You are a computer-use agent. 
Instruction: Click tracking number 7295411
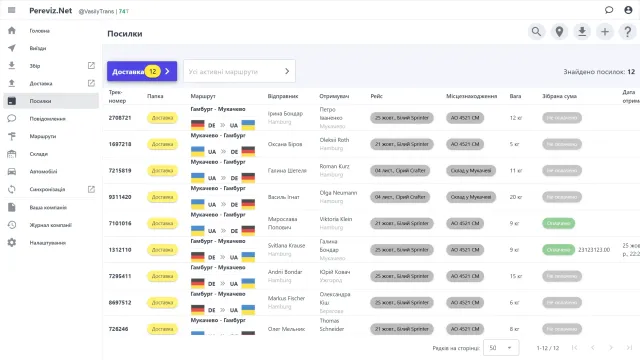(x=120, y=276)
